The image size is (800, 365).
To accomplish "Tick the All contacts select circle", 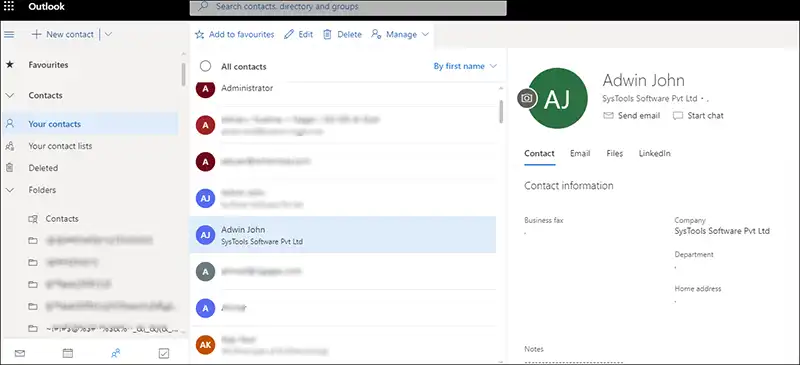I will [205, 66].
